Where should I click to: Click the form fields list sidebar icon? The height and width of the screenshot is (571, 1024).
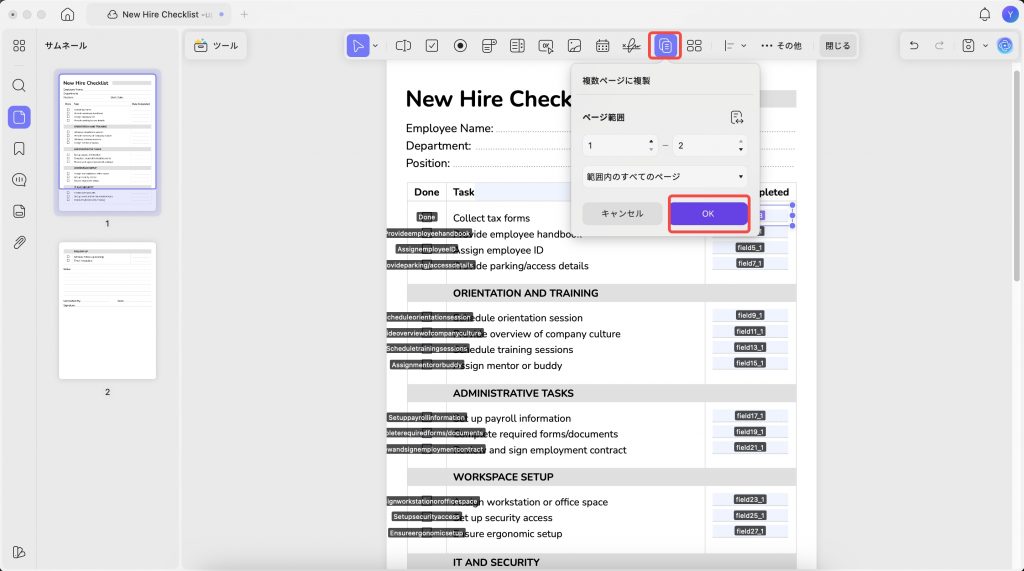coord(19,211)
